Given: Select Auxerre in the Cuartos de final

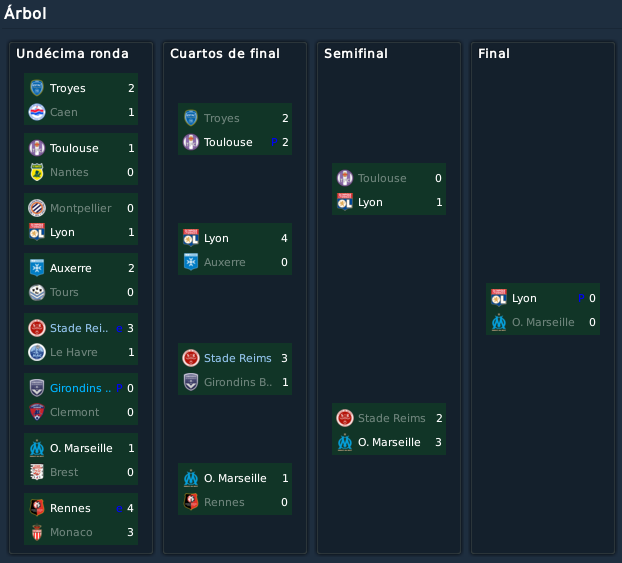Looking at the screenshot, I should click(x=225, y=262).
